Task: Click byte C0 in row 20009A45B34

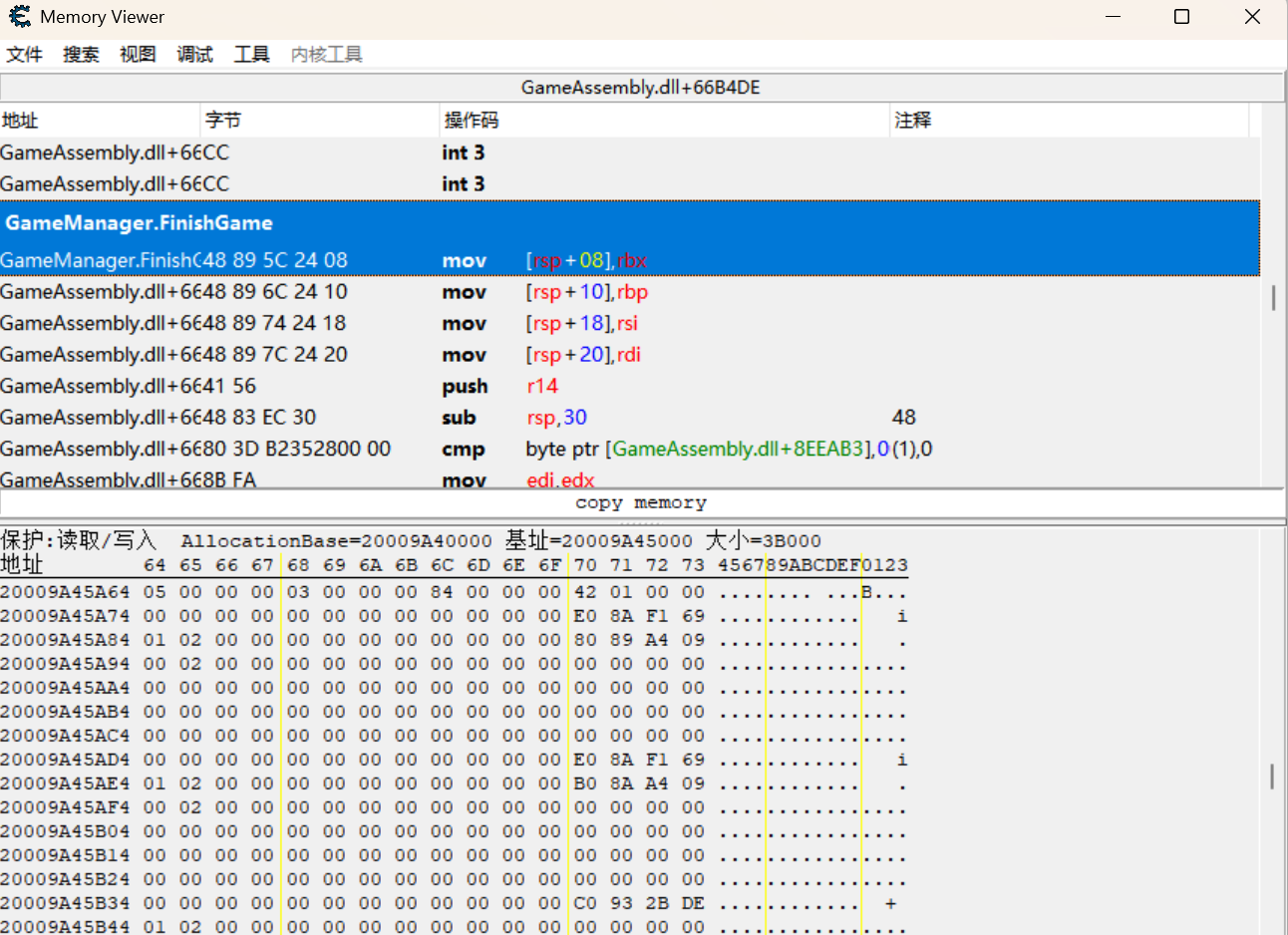Action: [x=585, y=903]
